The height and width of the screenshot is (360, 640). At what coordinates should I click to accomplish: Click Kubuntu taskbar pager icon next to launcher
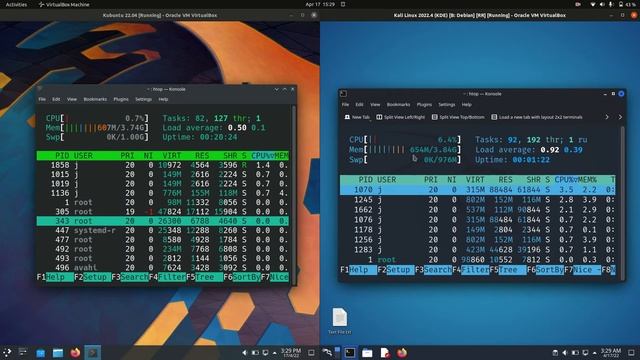point(23,352)
